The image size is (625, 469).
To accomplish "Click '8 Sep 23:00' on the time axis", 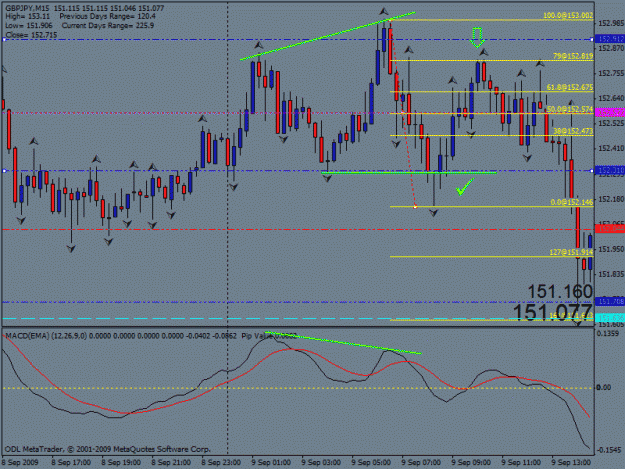I will [221, 463].
